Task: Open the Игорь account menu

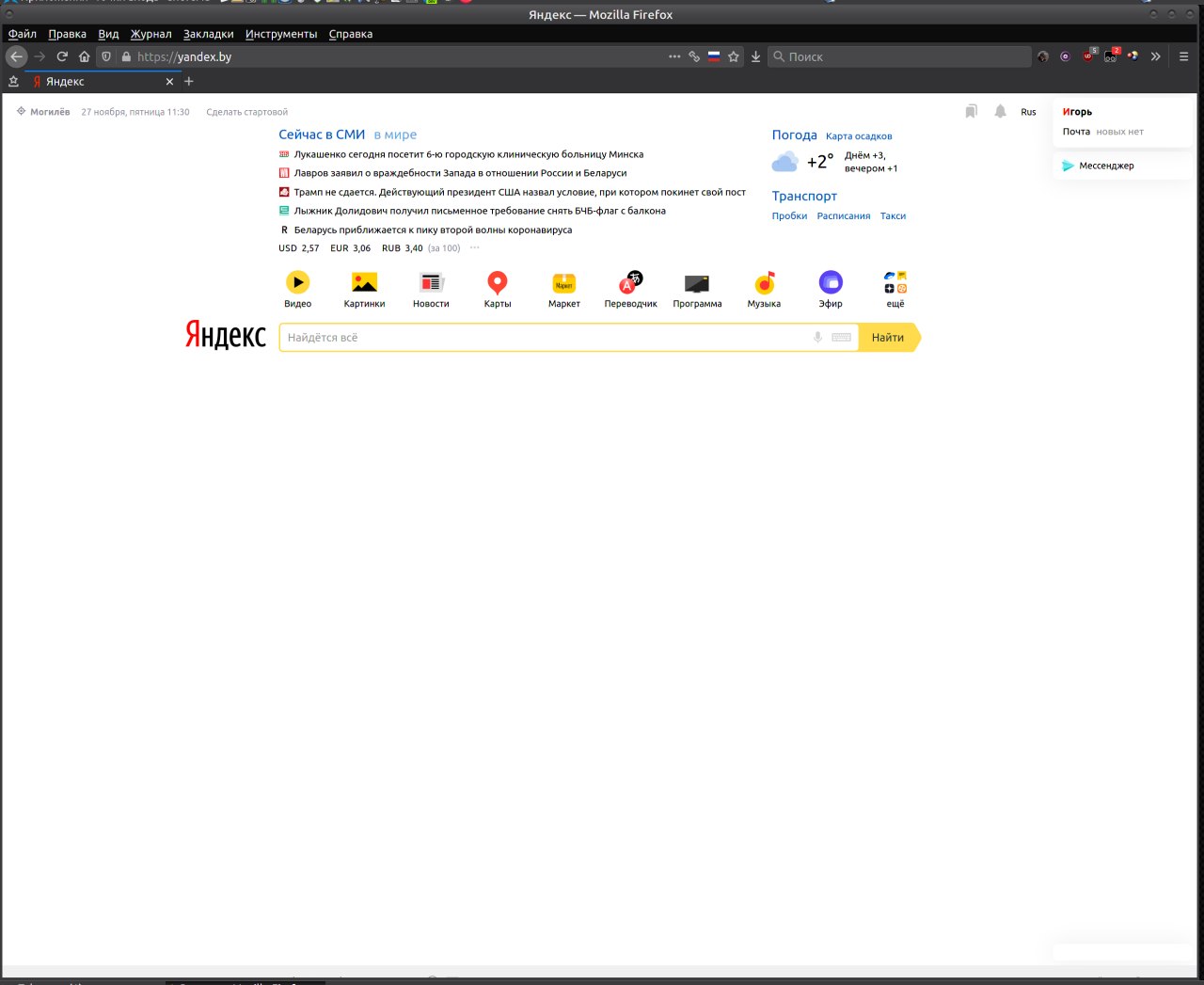Action: (x=1077, y=112)
